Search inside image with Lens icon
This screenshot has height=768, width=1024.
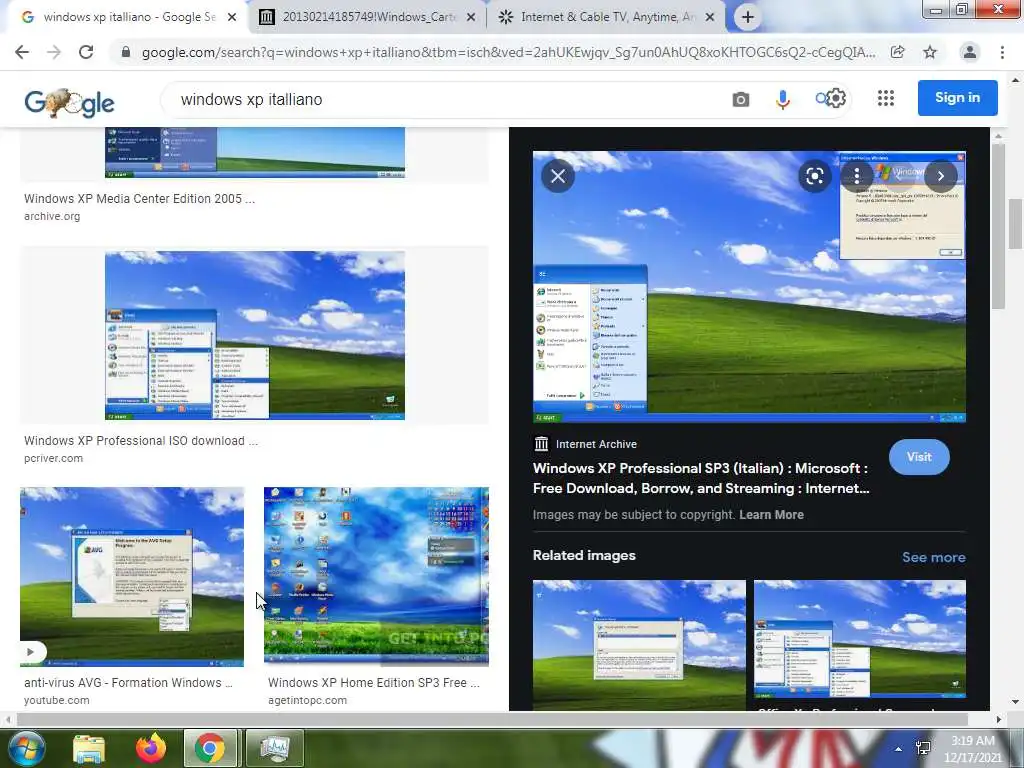814,176
